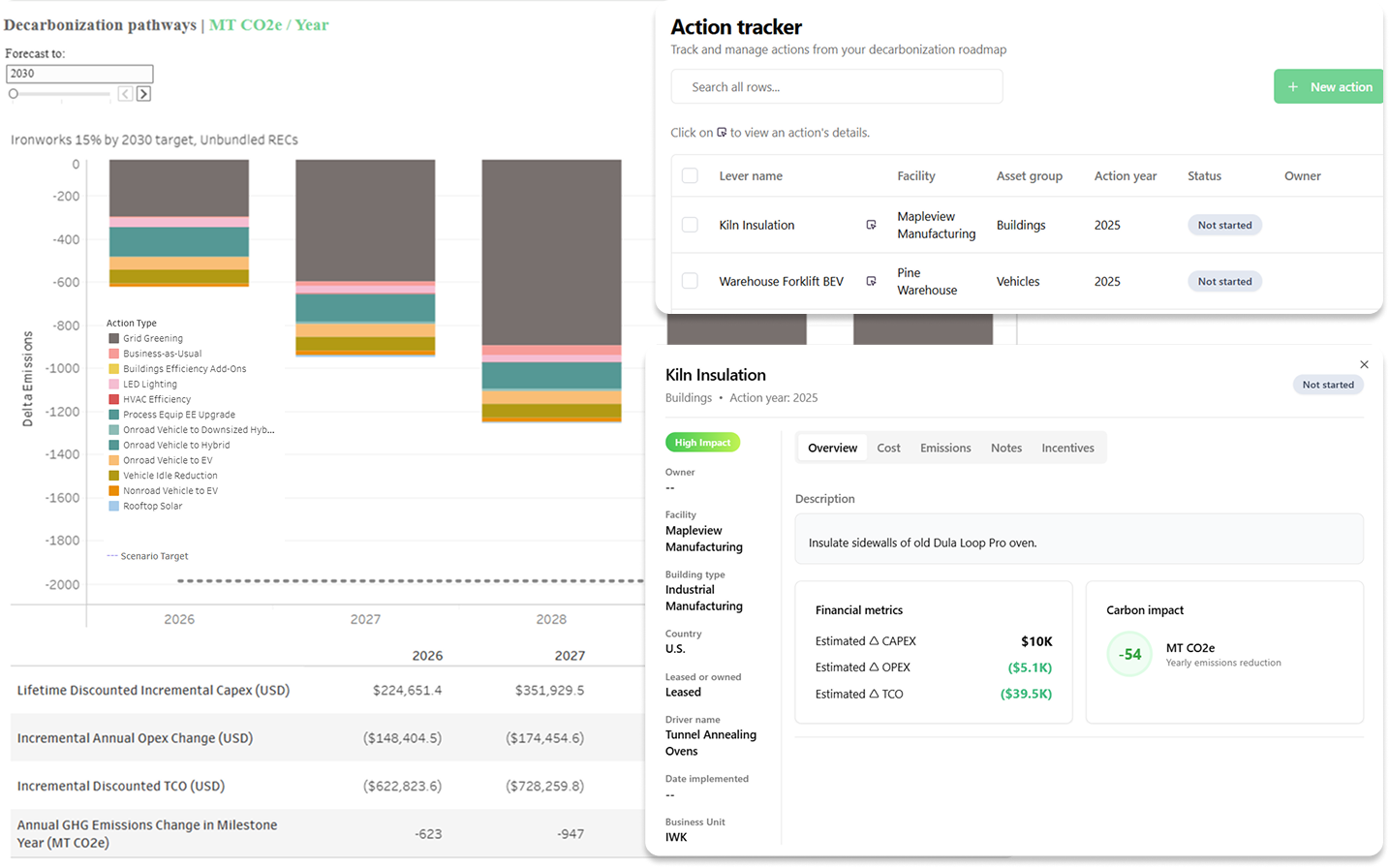Click Onroad Vehicle to Hybrid legend swatch
Image resolution: width=1389 pixels, height=868 pixels.
(114, 446)
